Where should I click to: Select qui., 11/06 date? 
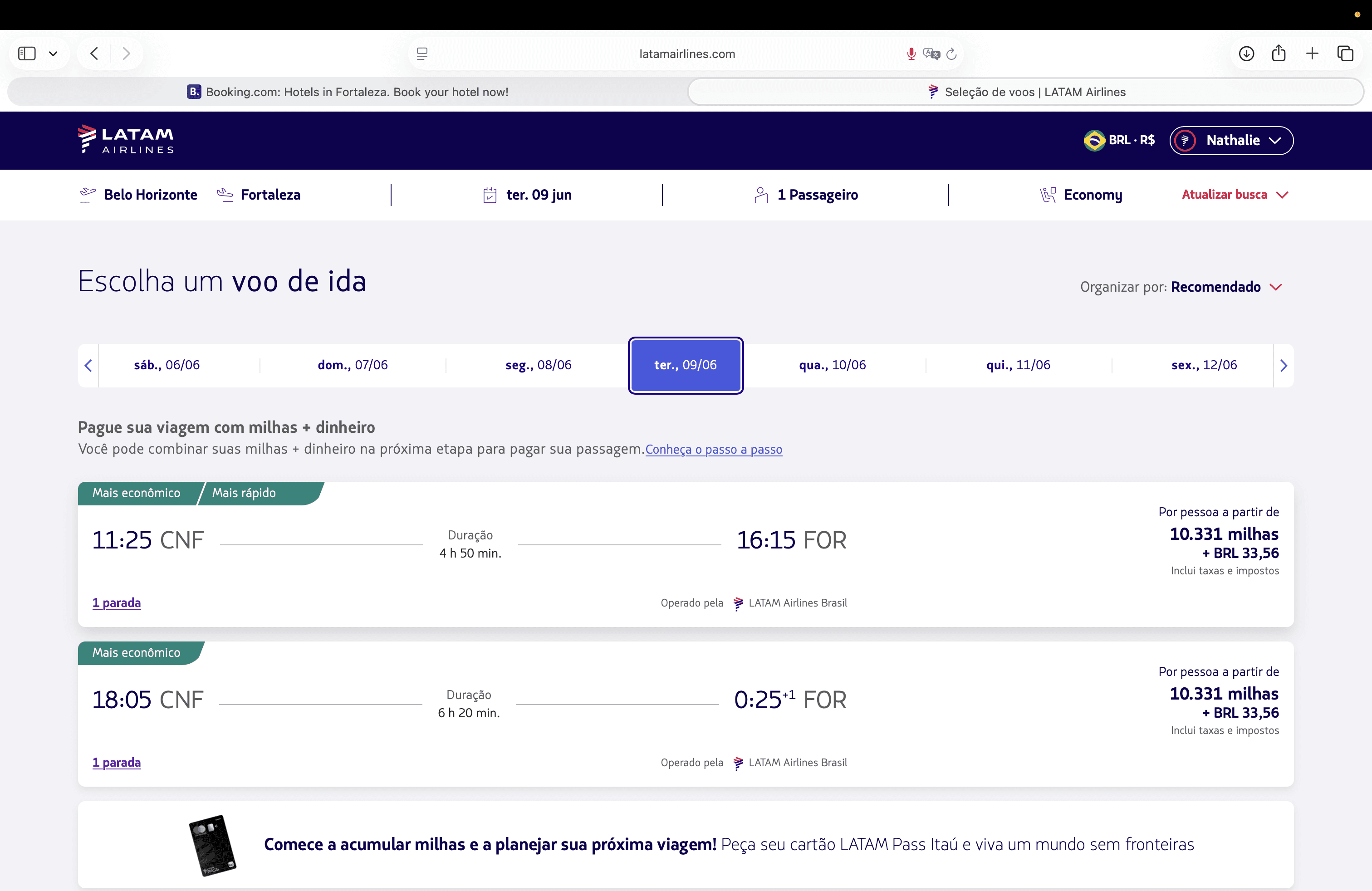tap(1018, 365)
